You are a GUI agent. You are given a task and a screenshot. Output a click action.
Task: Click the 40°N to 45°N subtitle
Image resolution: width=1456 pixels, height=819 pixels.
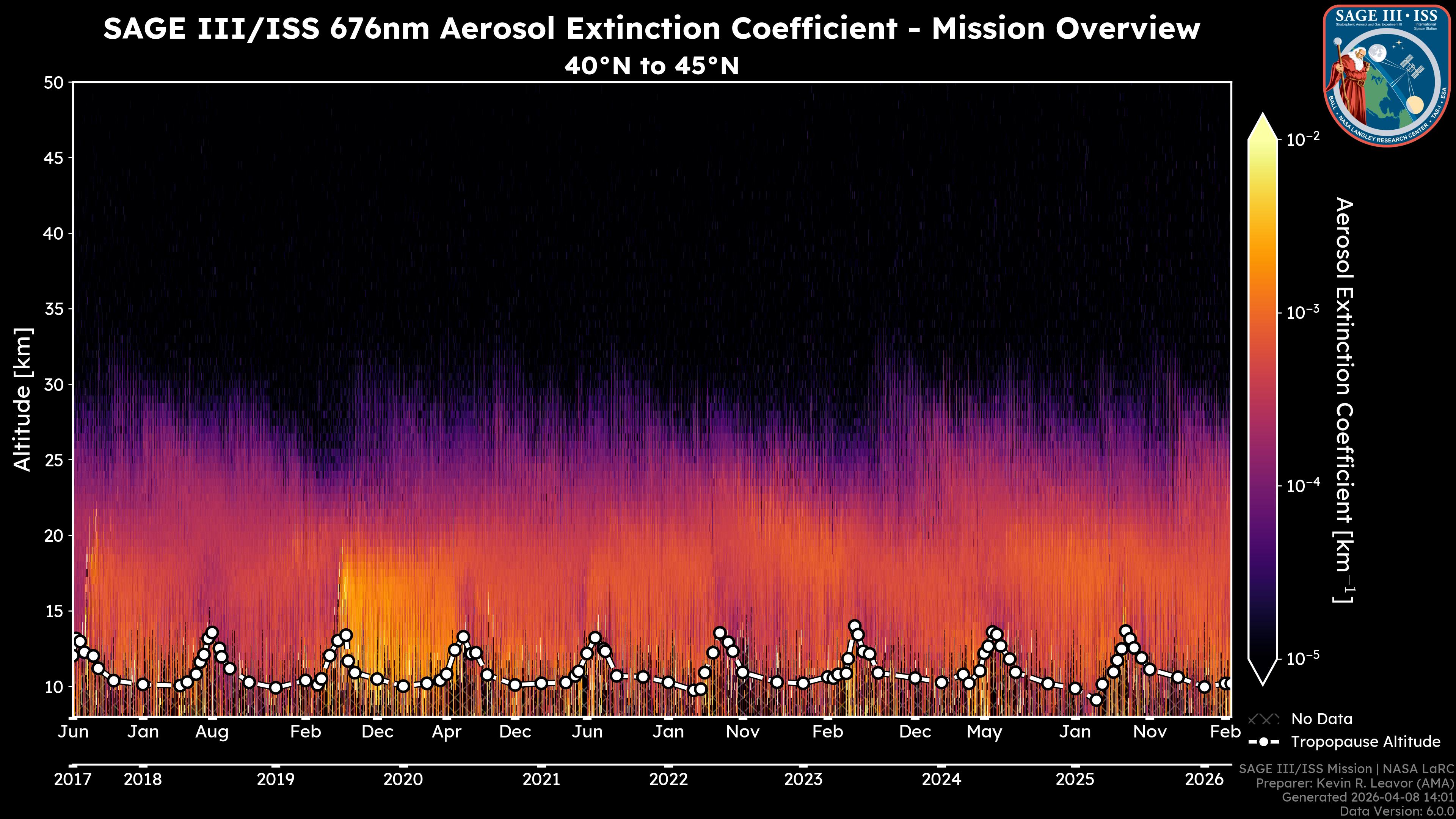651,66
